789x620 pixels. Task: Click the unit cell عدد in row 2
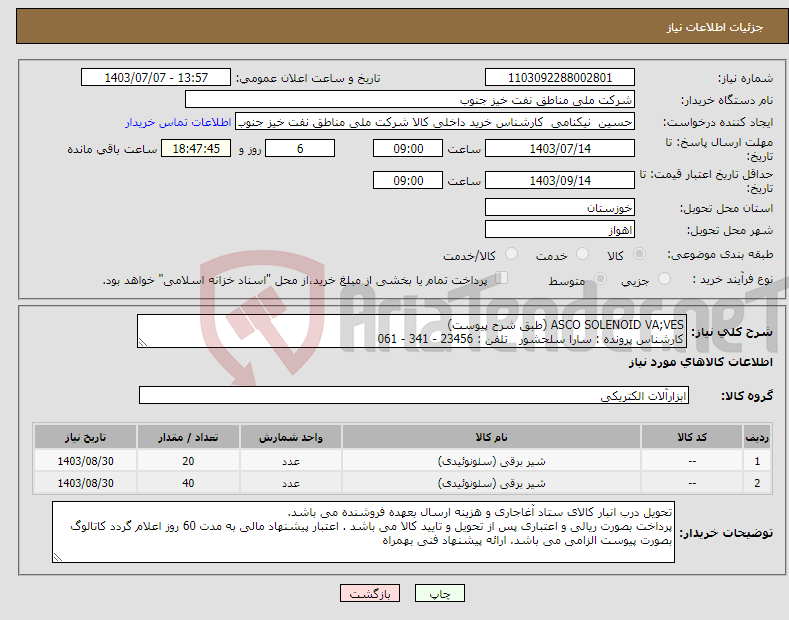pyautogui.click(x=291, y=483)
